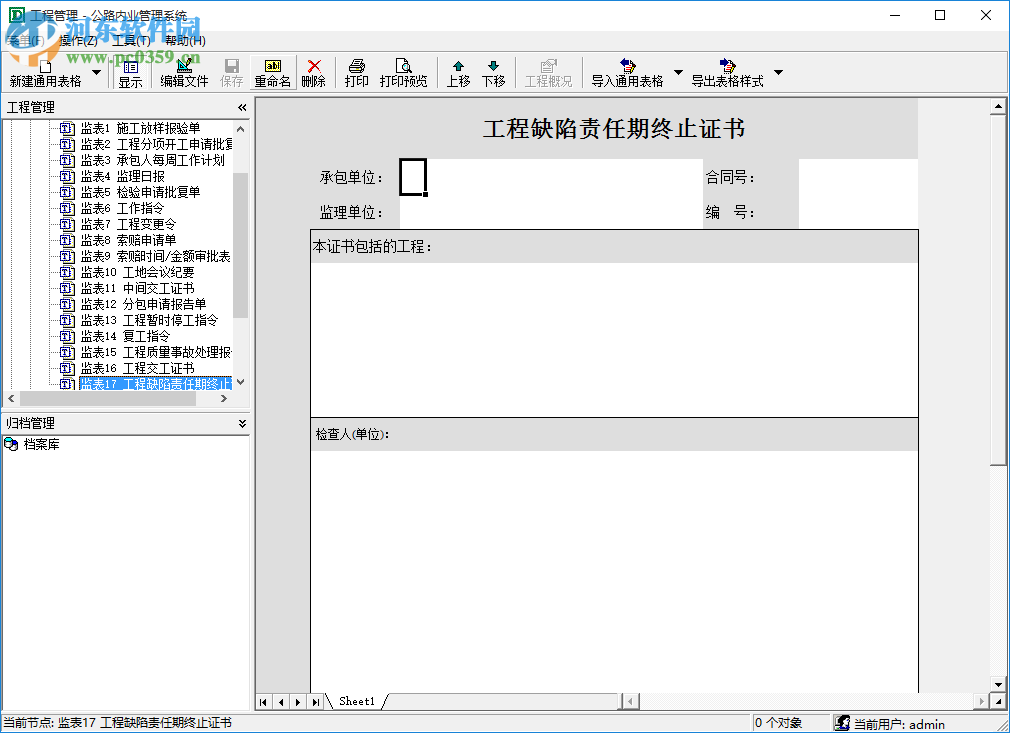Screen dimensions: 1010x733
Task: Open the 导出表格样式 dropdown arrow
Action: pos(780,72)
